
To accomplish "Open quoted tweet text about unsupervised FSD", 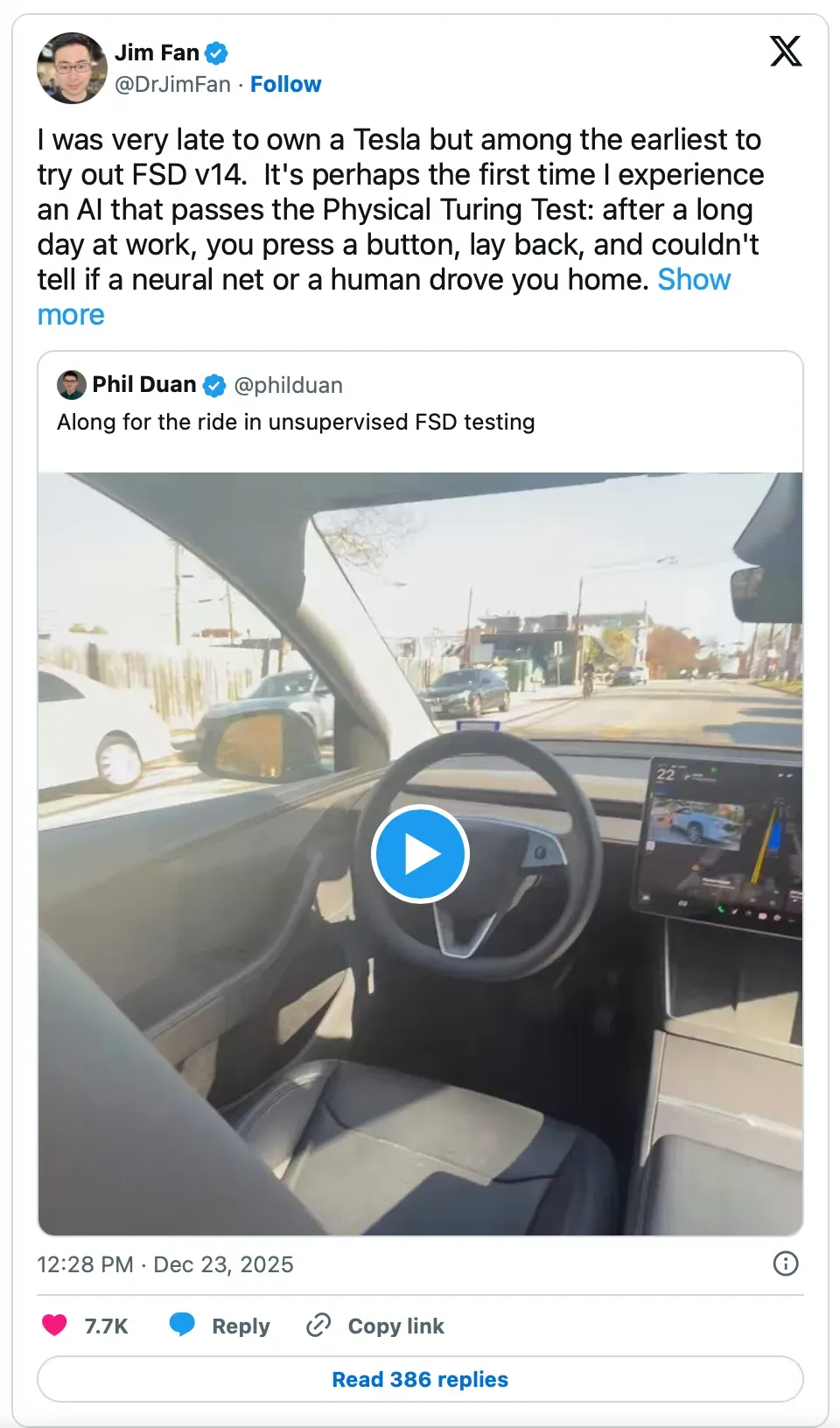I will (296, 422).
